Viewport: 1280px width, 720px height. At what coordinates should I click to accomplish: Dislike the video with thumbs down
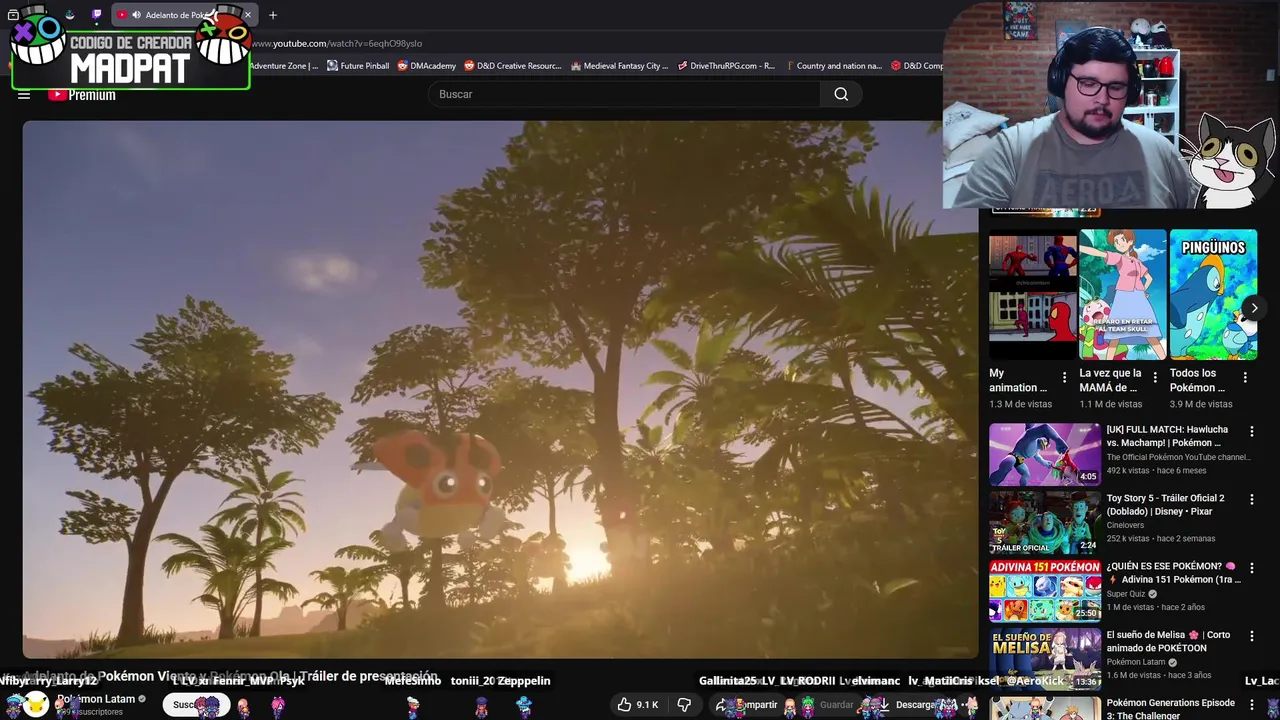(x=684, y=705)
